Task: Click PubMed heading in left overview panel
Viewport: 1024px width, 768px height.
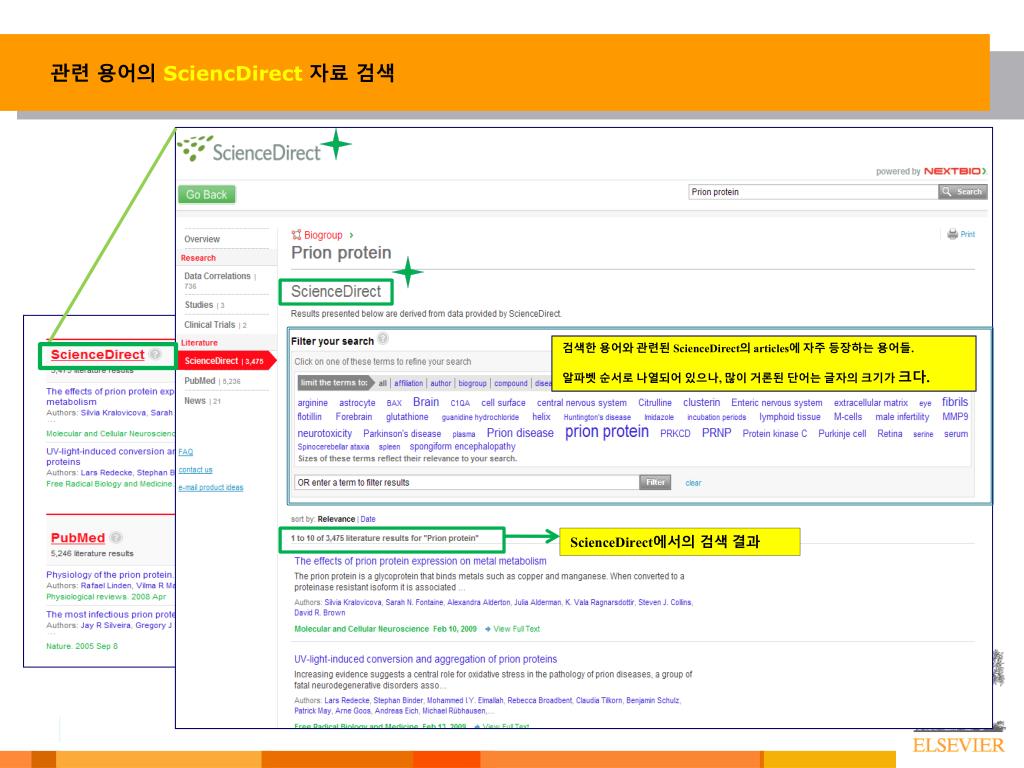Action: 78,538
